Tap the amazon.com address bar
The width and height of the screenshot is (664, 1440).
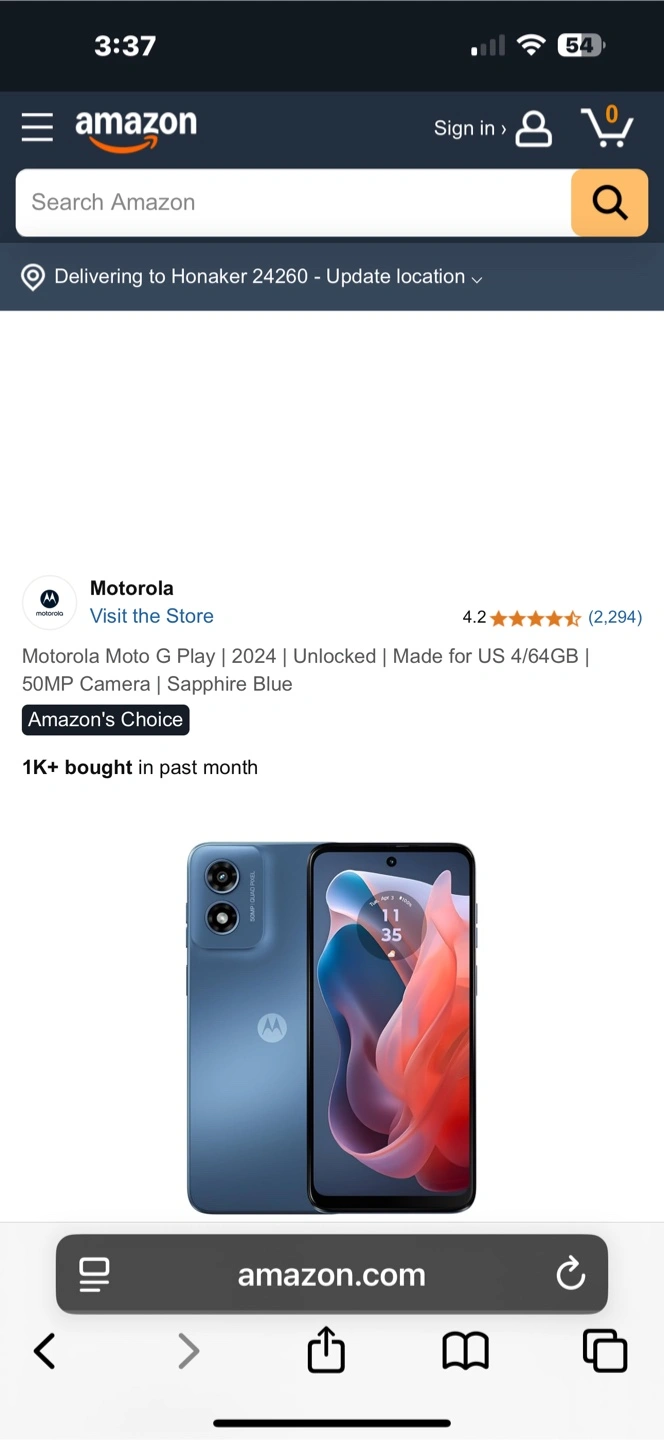tap(332, 1274)
